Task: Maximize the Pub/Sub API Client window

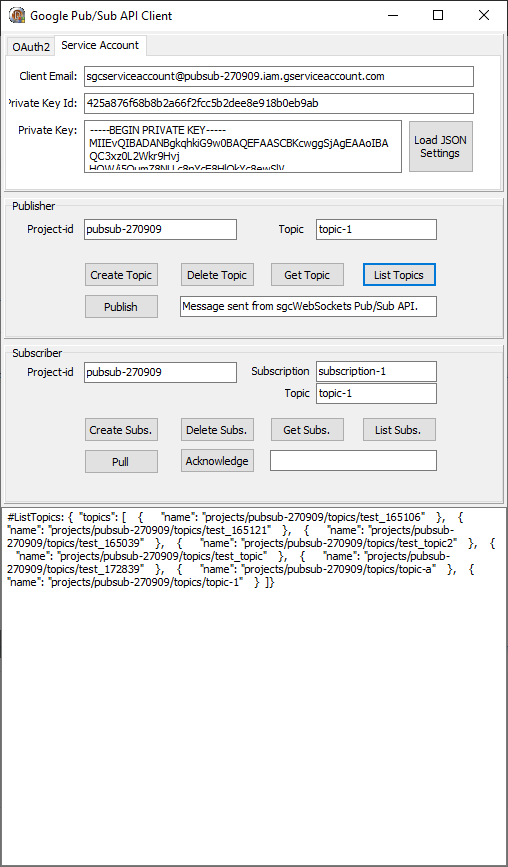Action: pos(438,15)
